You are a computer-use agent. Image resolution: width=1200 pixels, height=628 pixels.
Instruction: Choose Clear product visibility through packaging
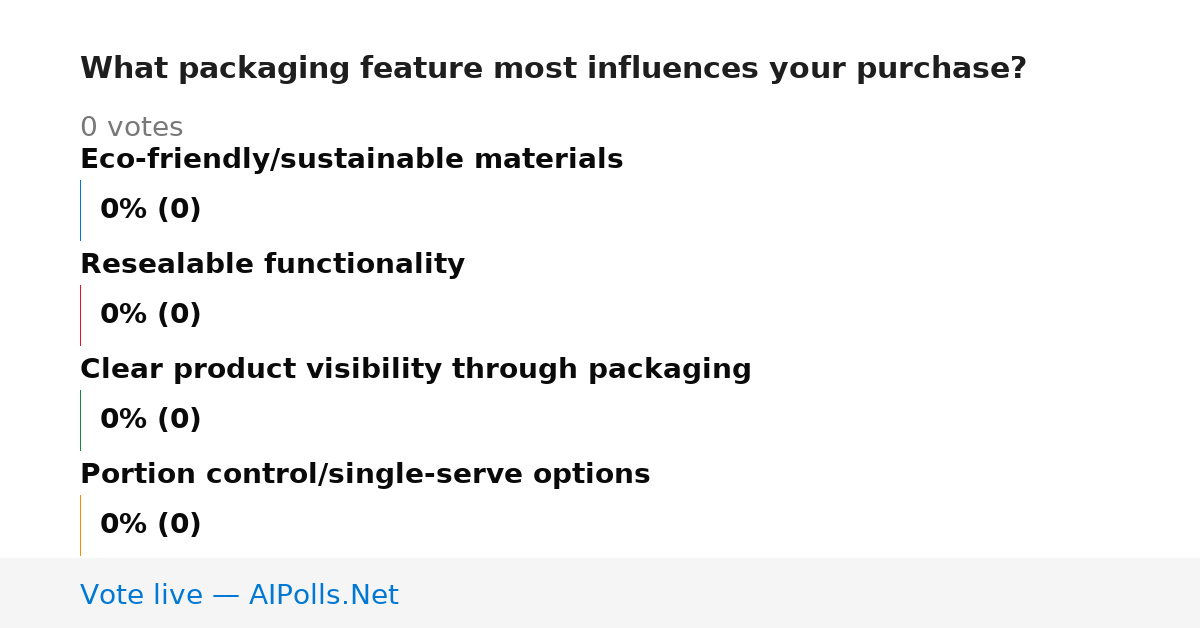click(x=415, y=369)
